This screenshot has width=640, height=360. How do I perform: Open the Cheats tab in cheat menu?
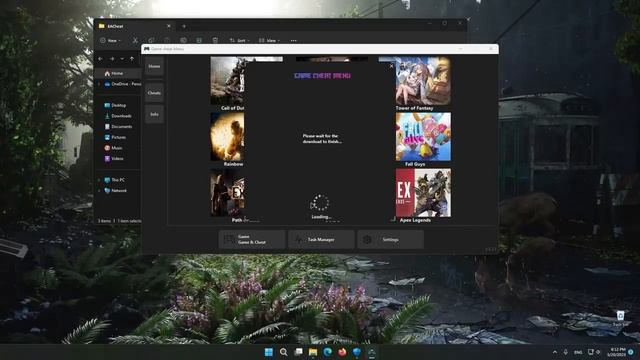[x=154, y=93]
